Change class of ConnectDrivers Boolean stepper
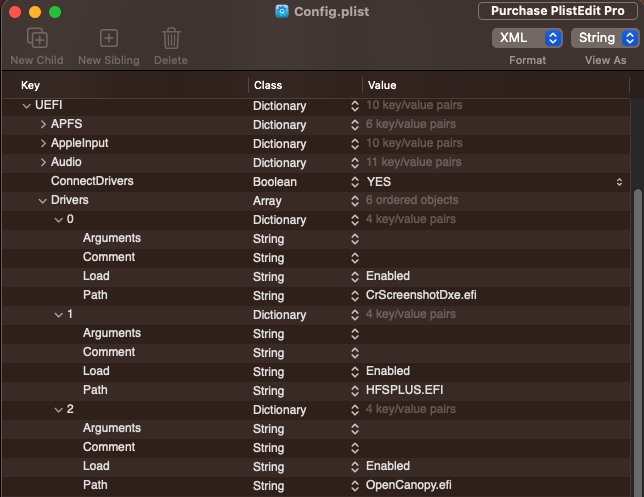 [x=355, y=182]
